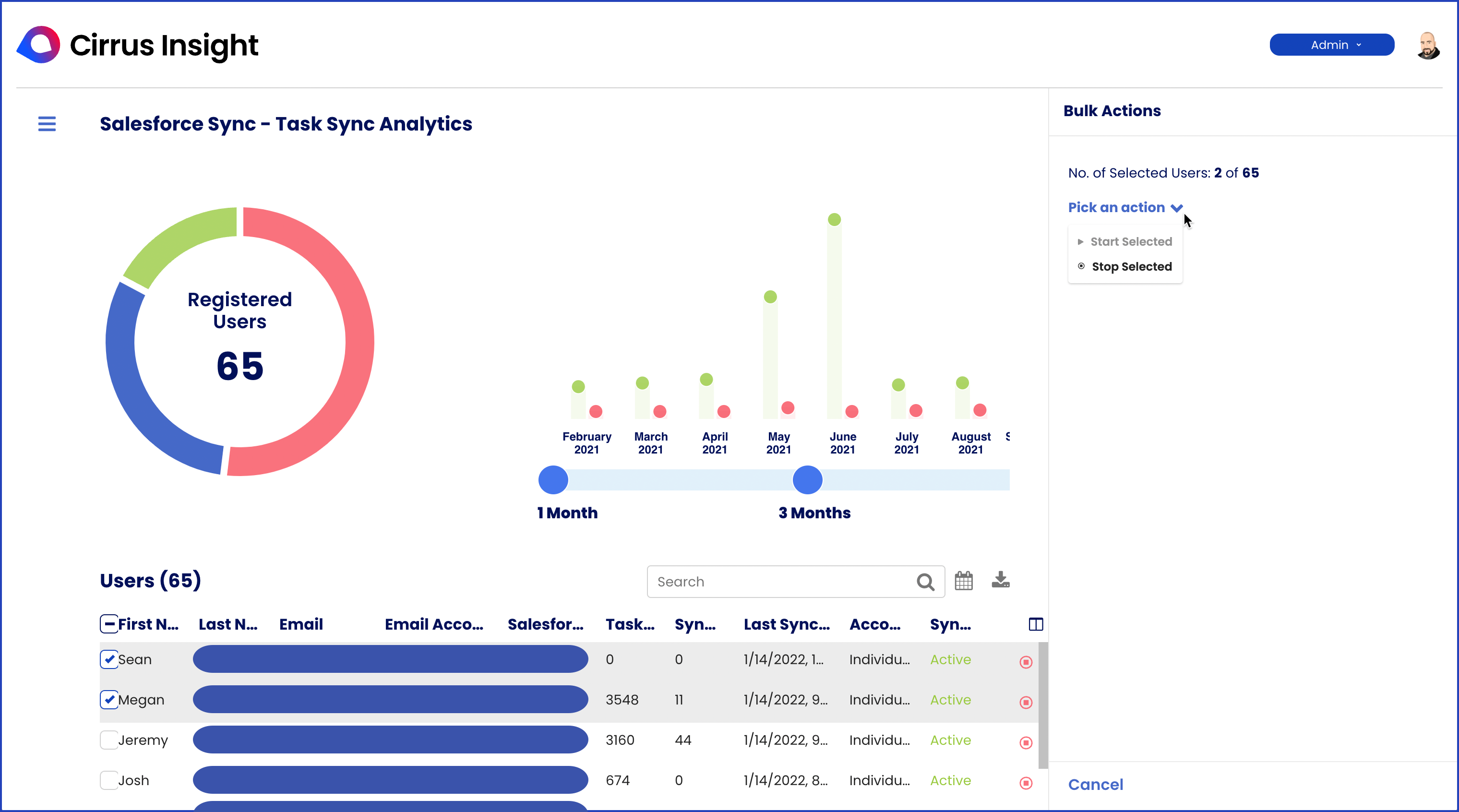Click the search magnifier icon

point(925,582)
